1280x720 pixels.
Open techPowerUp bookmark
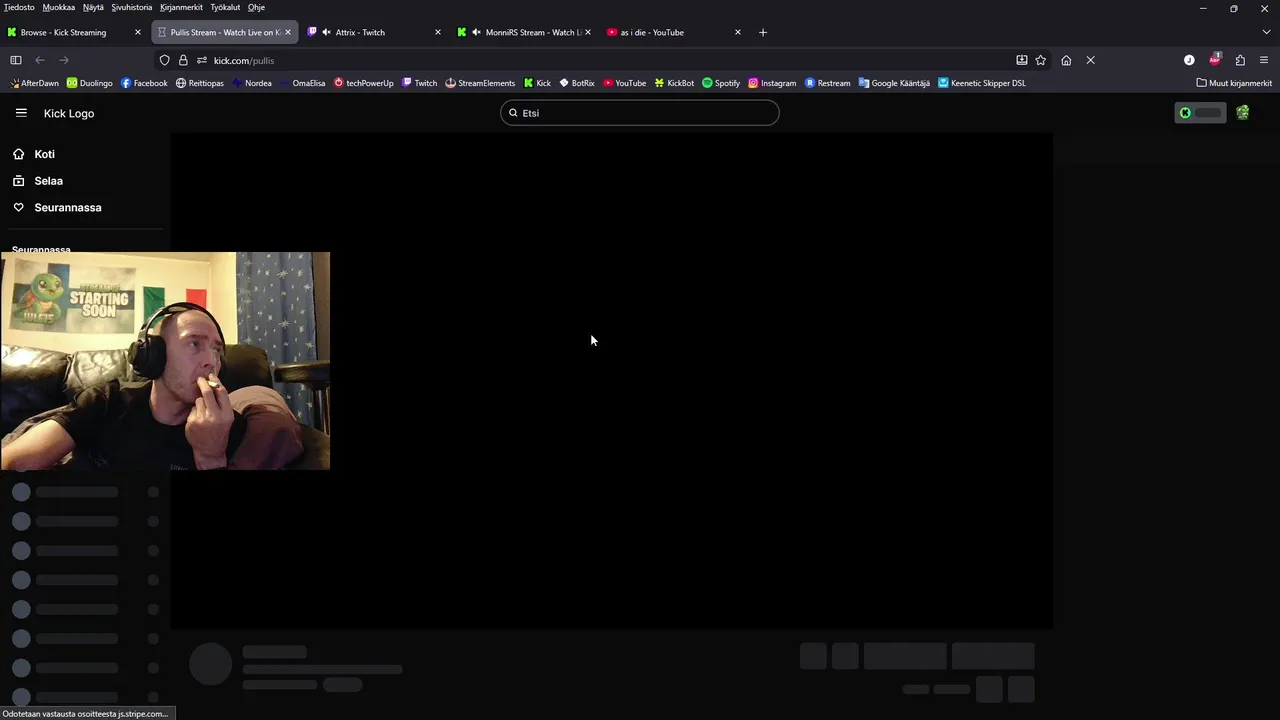(364, 83)
